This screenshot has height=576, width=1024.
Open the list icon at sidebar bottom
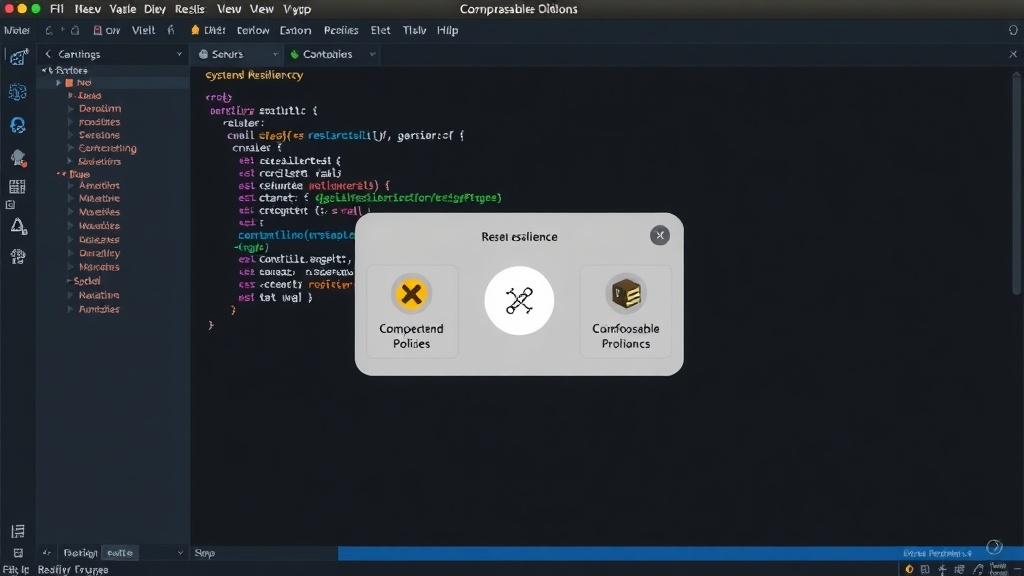(x=18, y=531)
